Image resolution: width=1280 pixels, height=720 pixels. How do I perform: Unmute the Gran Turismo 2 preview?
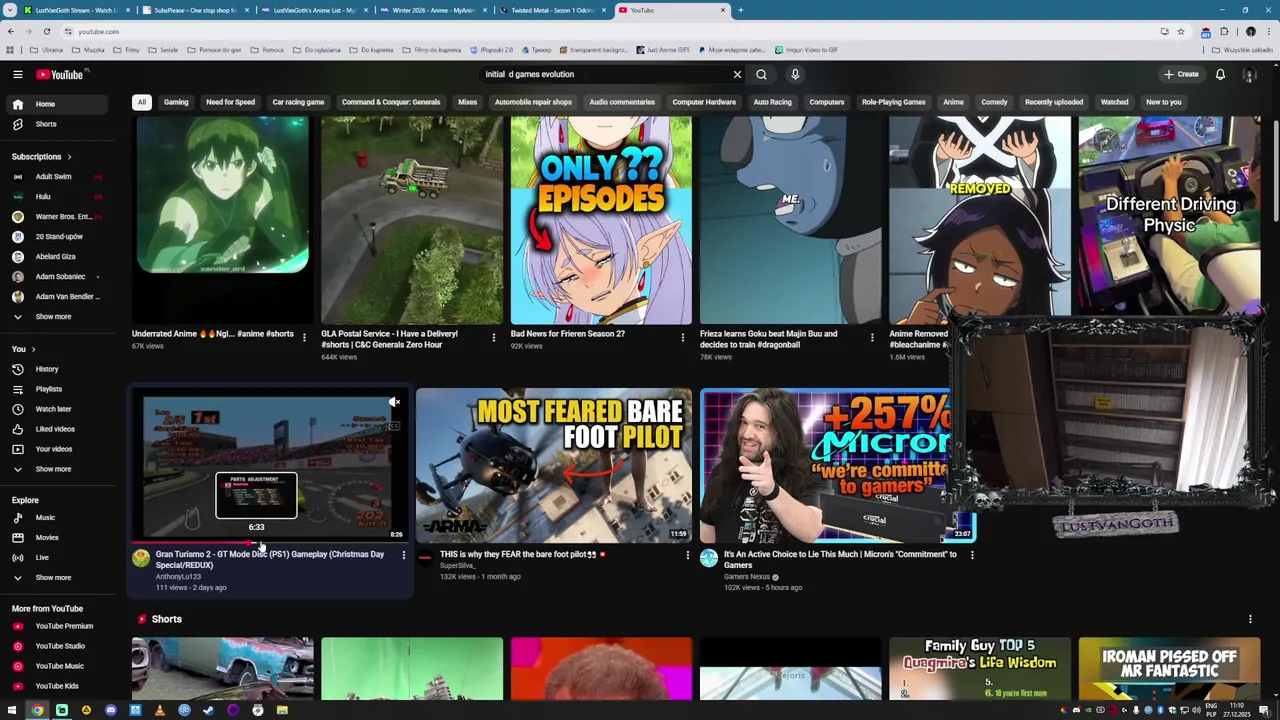point(394,403)
